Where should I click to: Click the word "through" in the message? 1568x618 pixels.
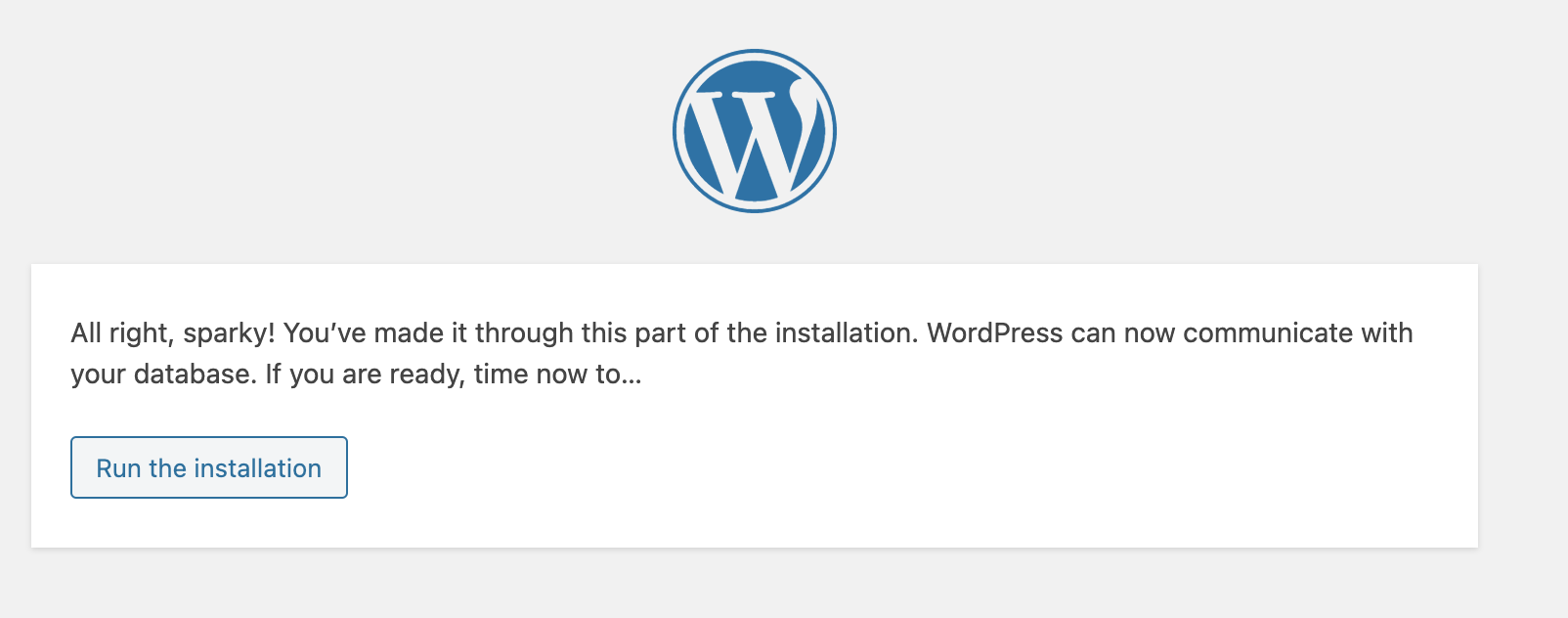pos(524,333)
